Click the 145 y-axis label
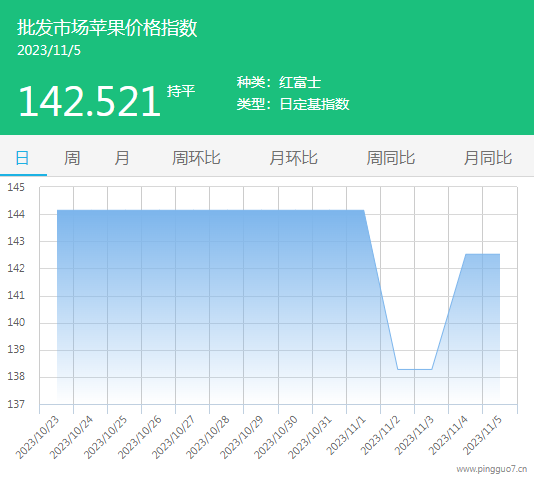Viewport: 534px width, 480px height. point(16,187)
